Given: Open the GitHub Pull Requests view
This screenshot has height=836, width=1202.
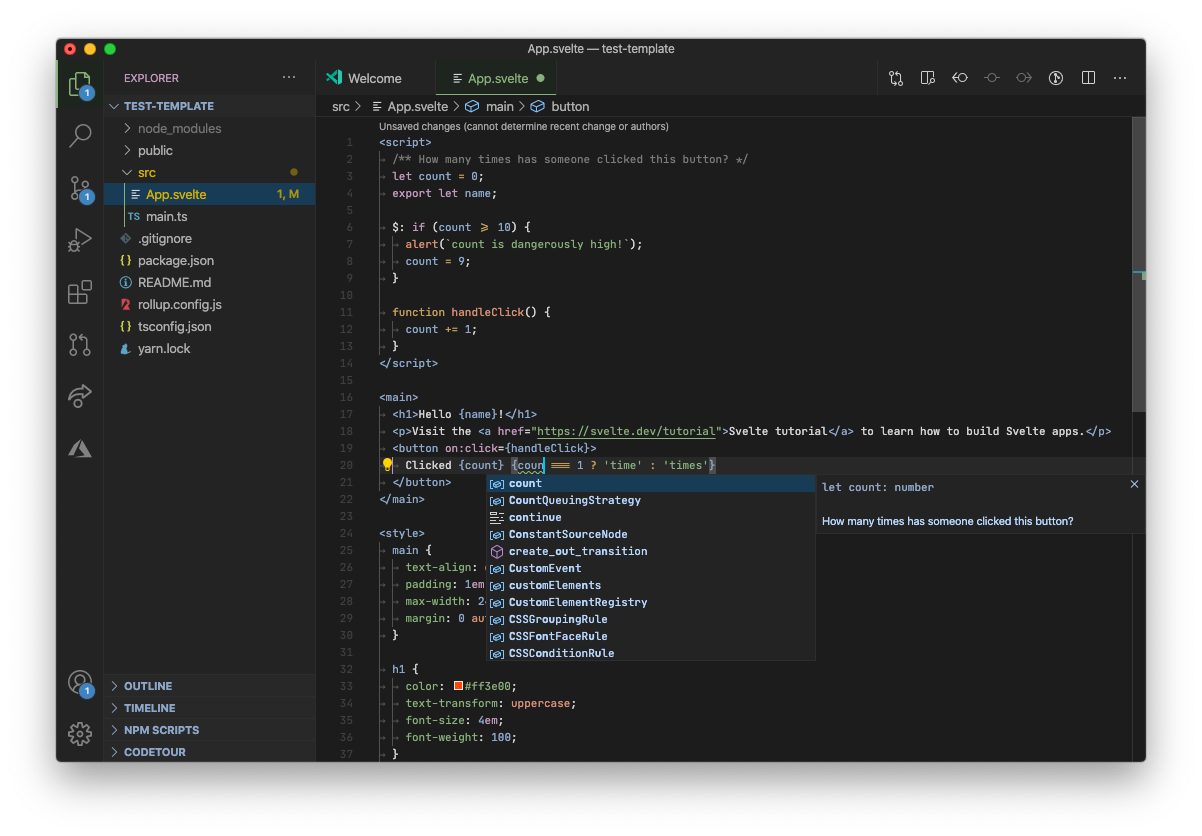Looking at the screenshot, I should point(80,344).
